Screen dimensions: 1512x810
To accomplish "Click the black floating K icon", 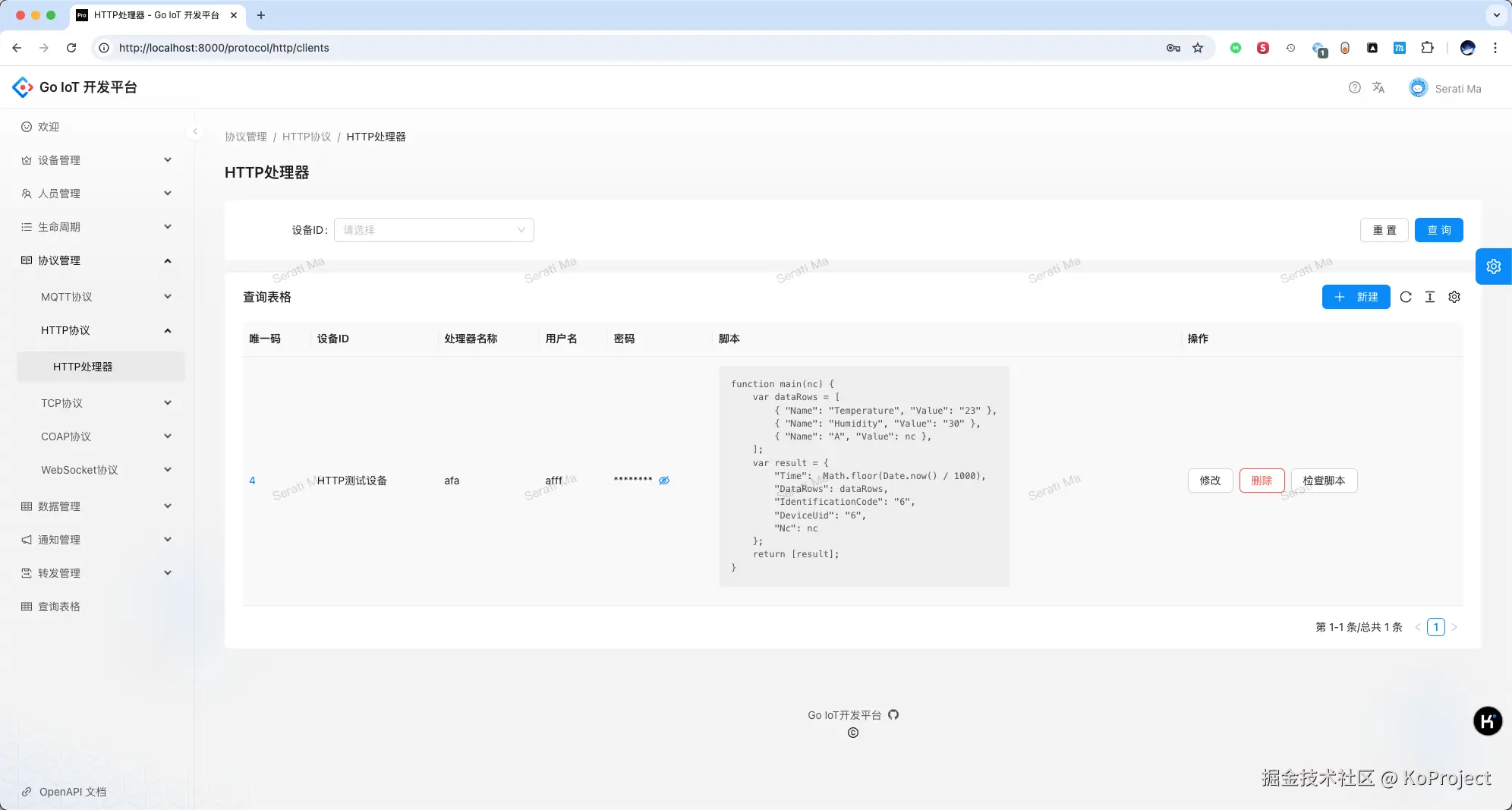I will coord(1488,721).
